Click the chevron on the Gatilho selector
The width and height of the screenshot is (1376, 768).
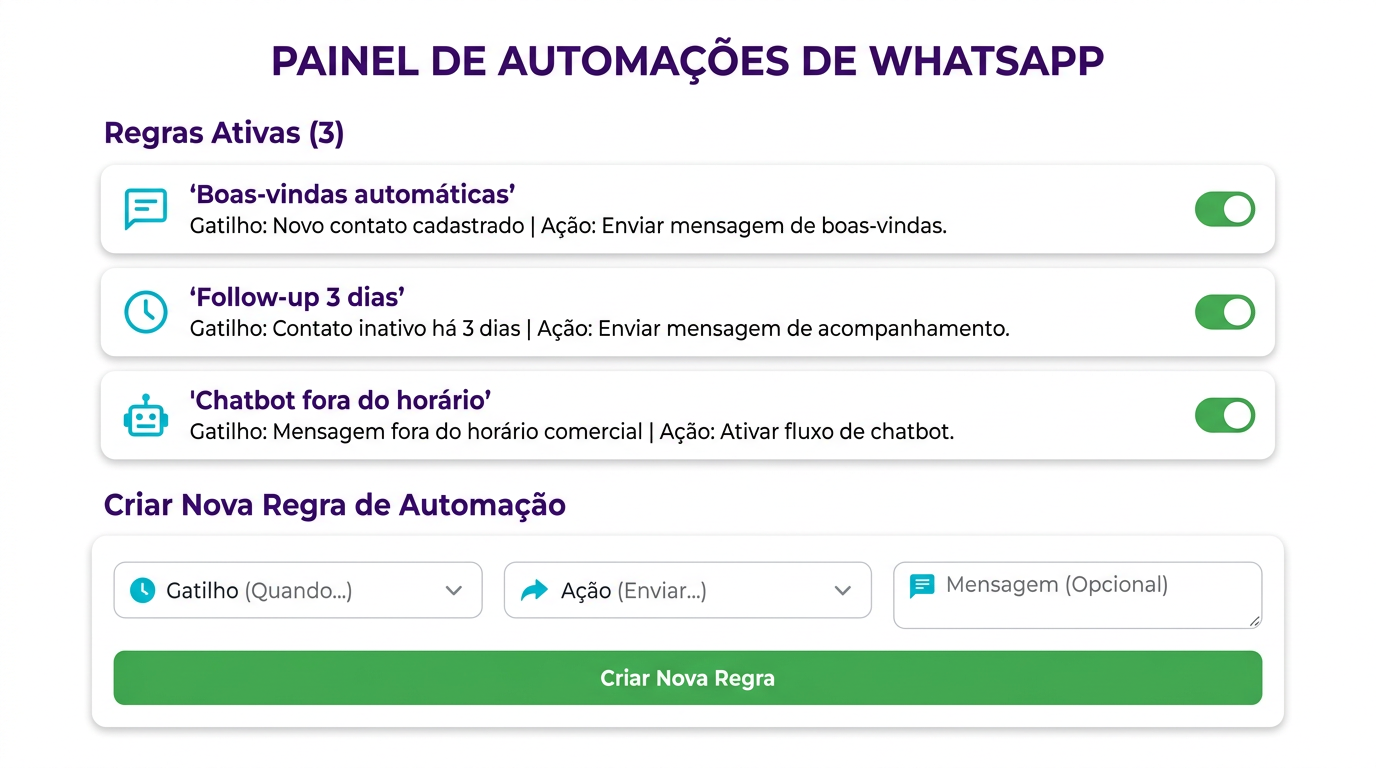[455, 590]
